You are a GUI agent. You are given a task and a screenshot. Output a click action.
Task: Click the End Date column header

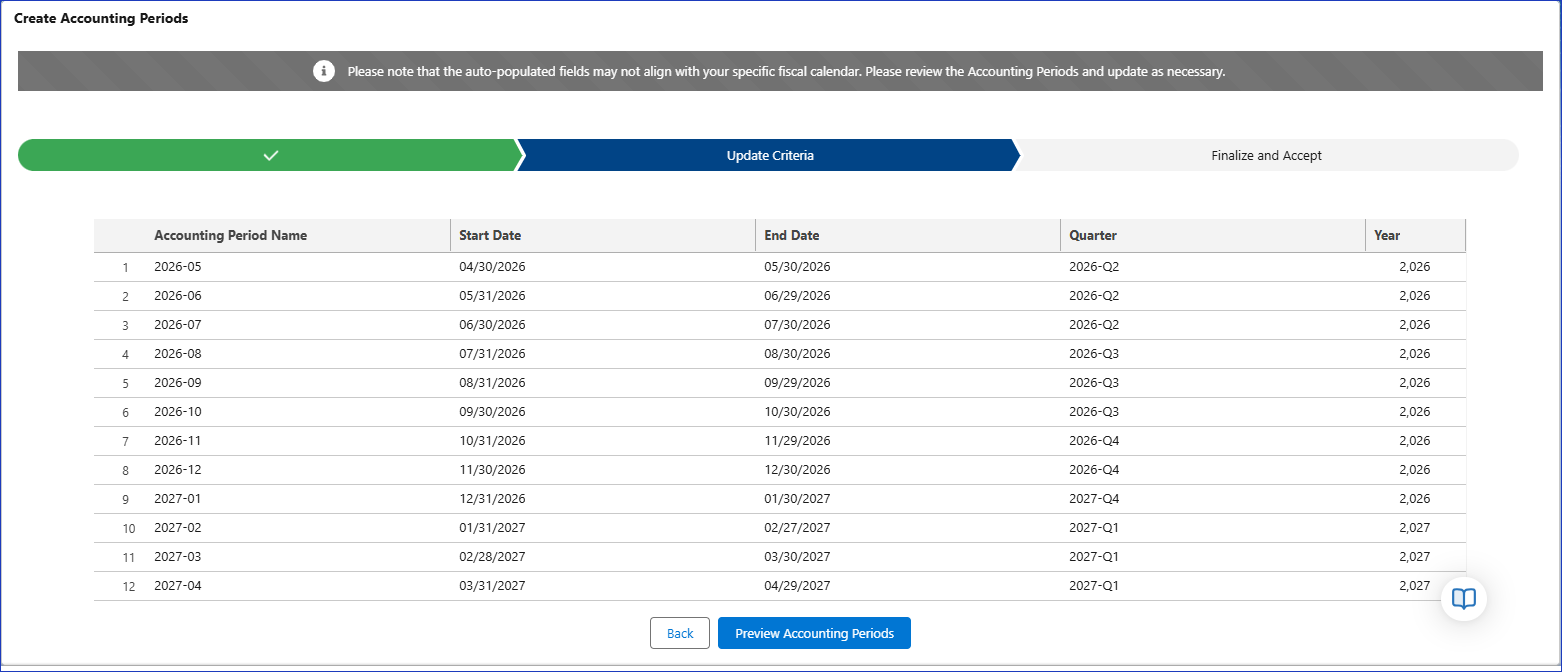point(791,236)
